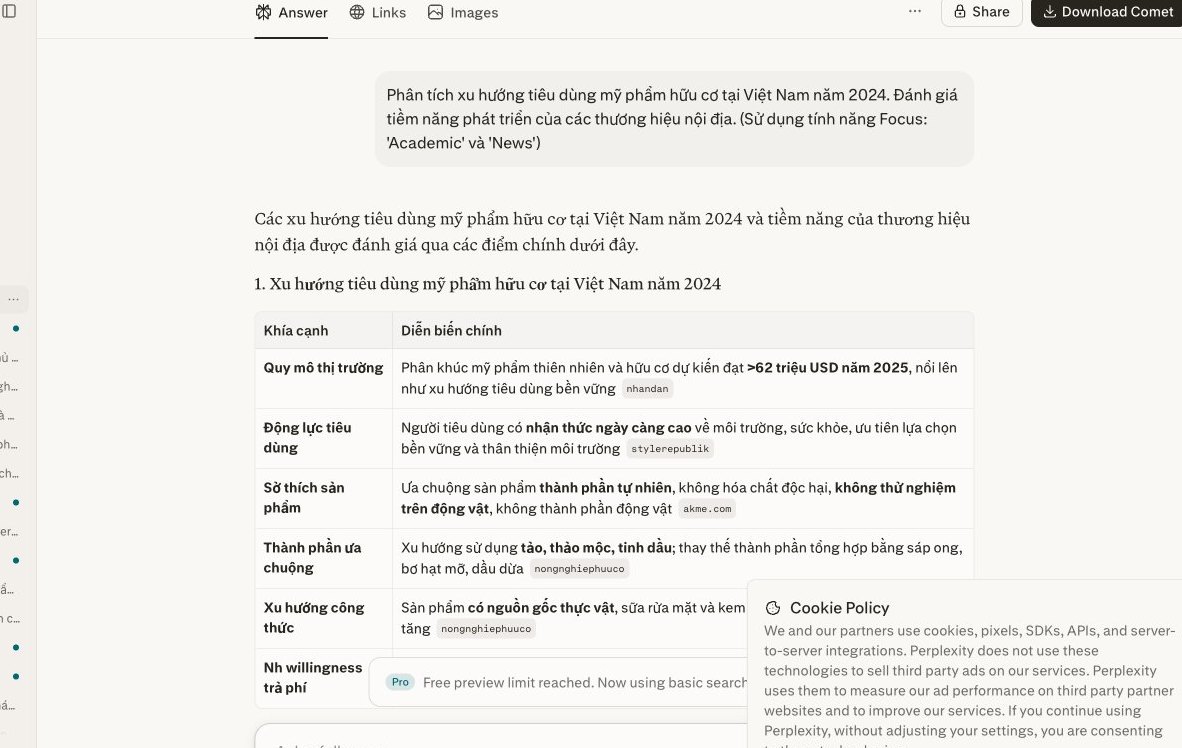Click the follow-up input box at bottom
The width and height of the screenshot is (1182, 748).
tap(501, 737)
